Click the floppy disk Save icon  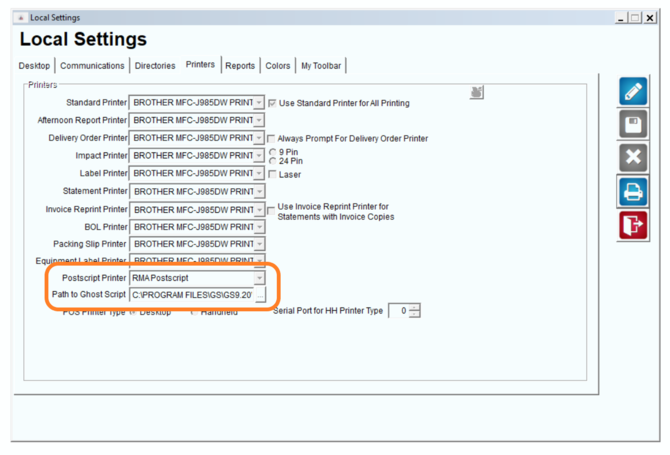(x=633, y=125)
